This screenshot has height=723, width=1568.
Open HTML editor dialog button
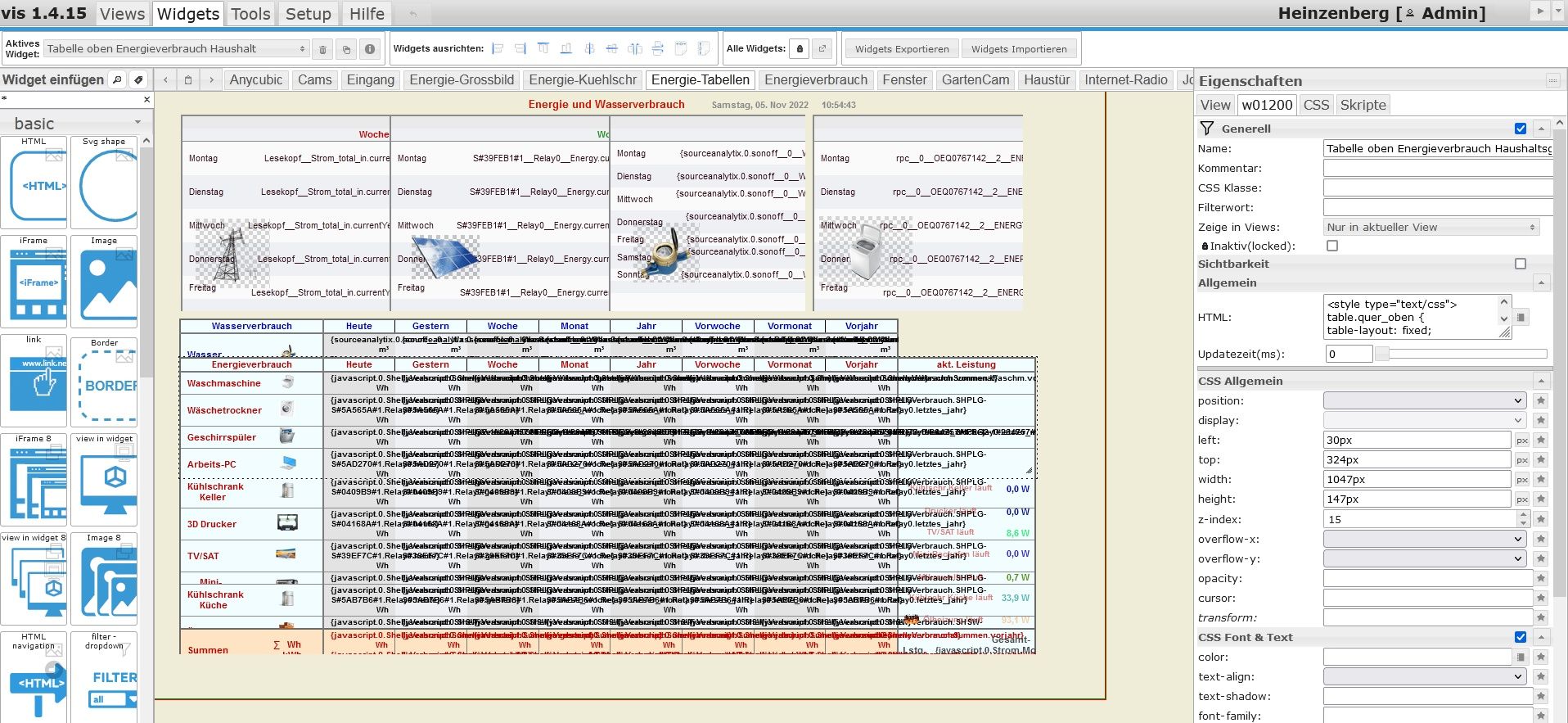pos(1521,318)
